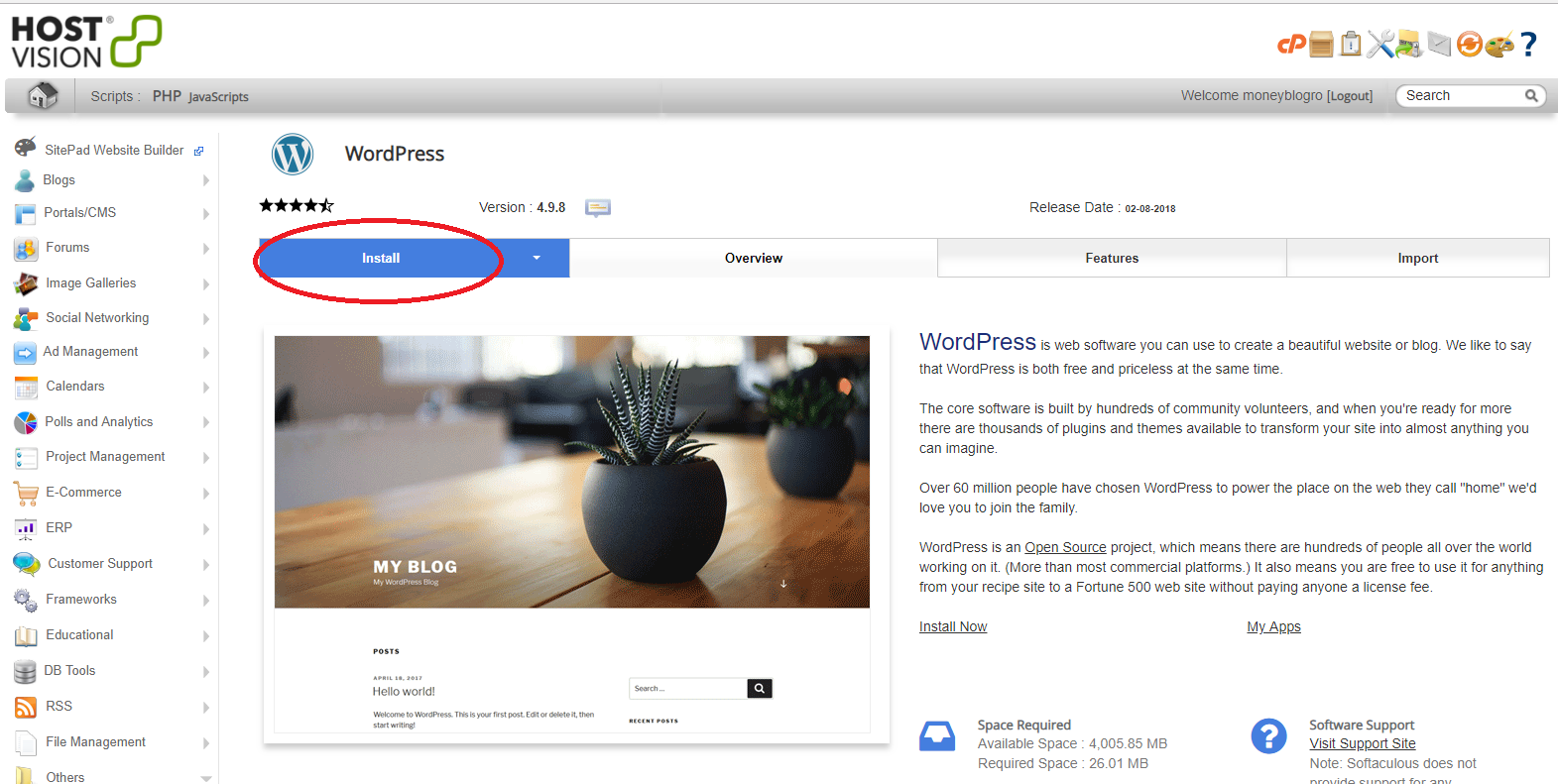The image size is (1558, 784).
Task: Collapse the Others category arrow
Action: coord(206,778)
